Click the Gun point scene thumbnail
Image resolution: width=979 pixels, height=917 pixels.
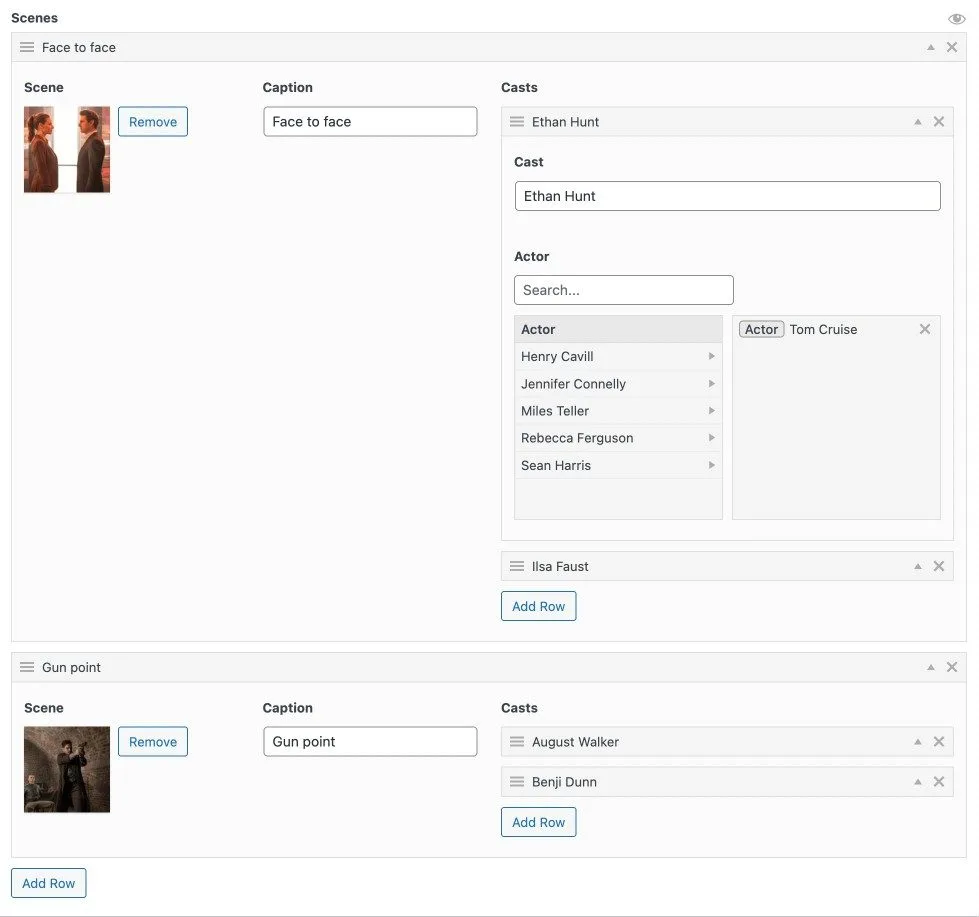(x=67, y=769)
